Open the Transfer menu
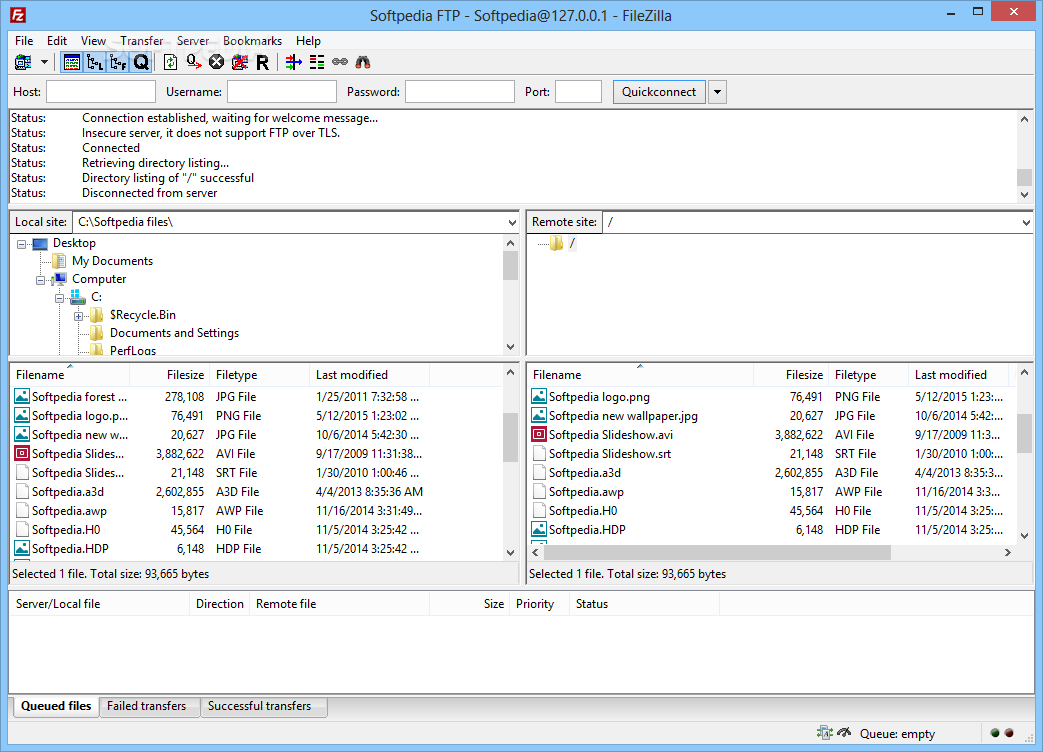1043x752 pixels. pos(141,41)
